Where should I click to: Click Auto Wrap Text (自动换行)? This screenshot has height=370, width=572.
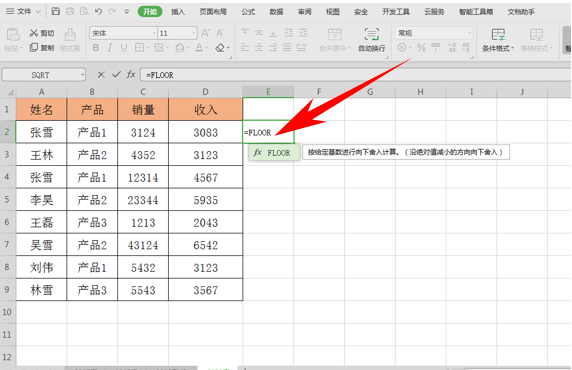tap(372, 40)
